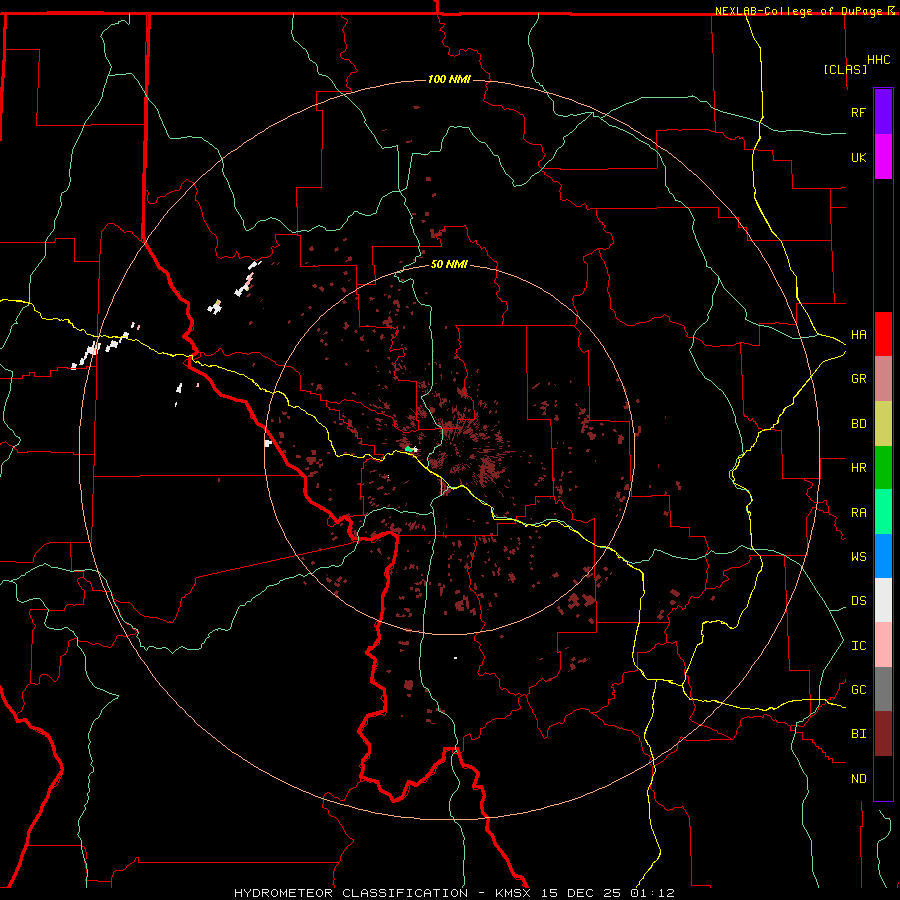The image size is (900, 900).
Task: Click the "DS" legend label
Action: coord(858,601)
